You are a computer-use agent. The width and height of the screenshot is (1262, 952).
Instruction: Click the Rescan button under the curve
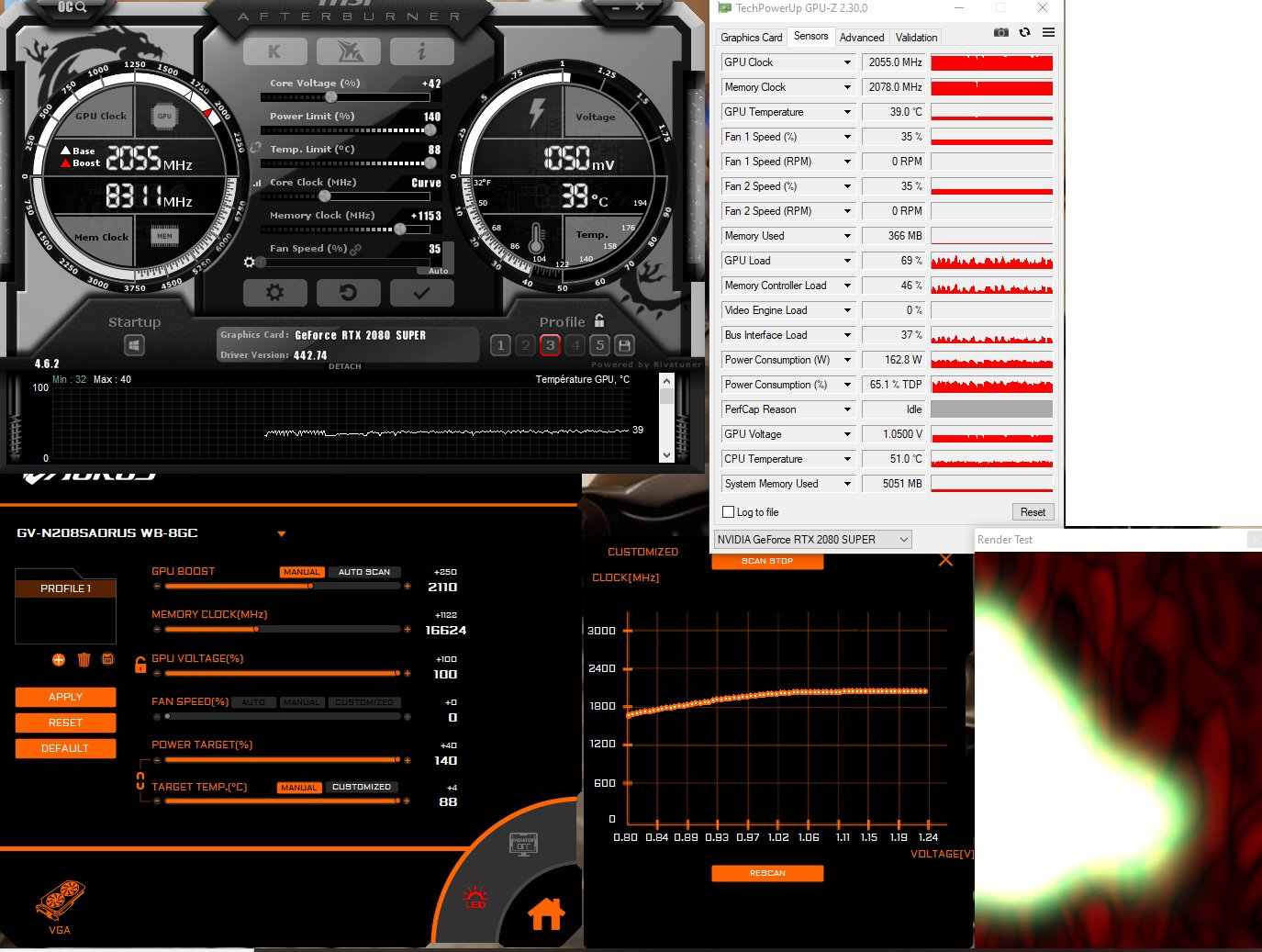pyautogui.click(x=767, y=873)
